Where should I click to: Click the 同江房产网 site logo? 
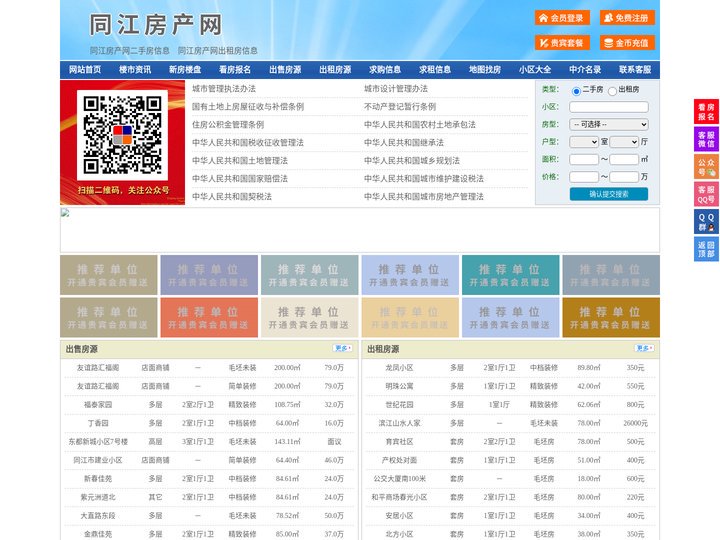(x=156, y=25)
